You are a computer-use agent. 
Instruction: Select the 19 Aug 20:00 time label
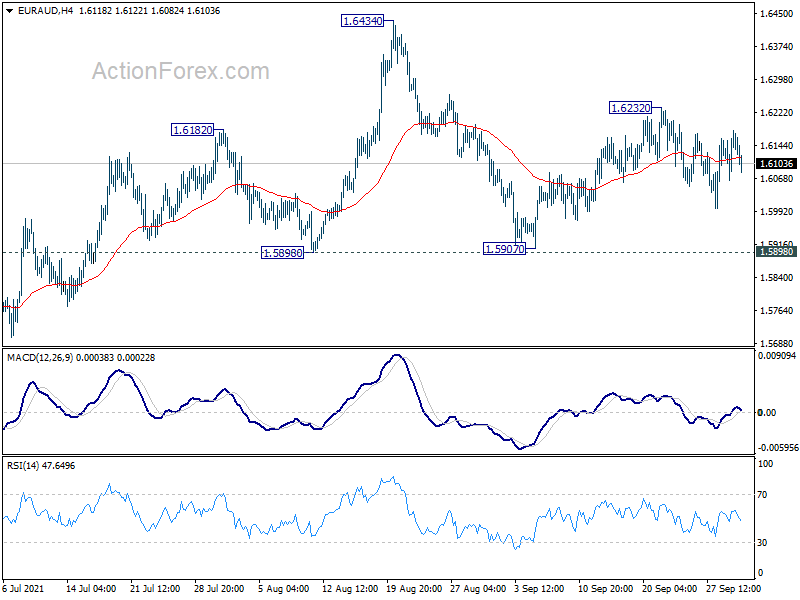click(x=414, y=589)
